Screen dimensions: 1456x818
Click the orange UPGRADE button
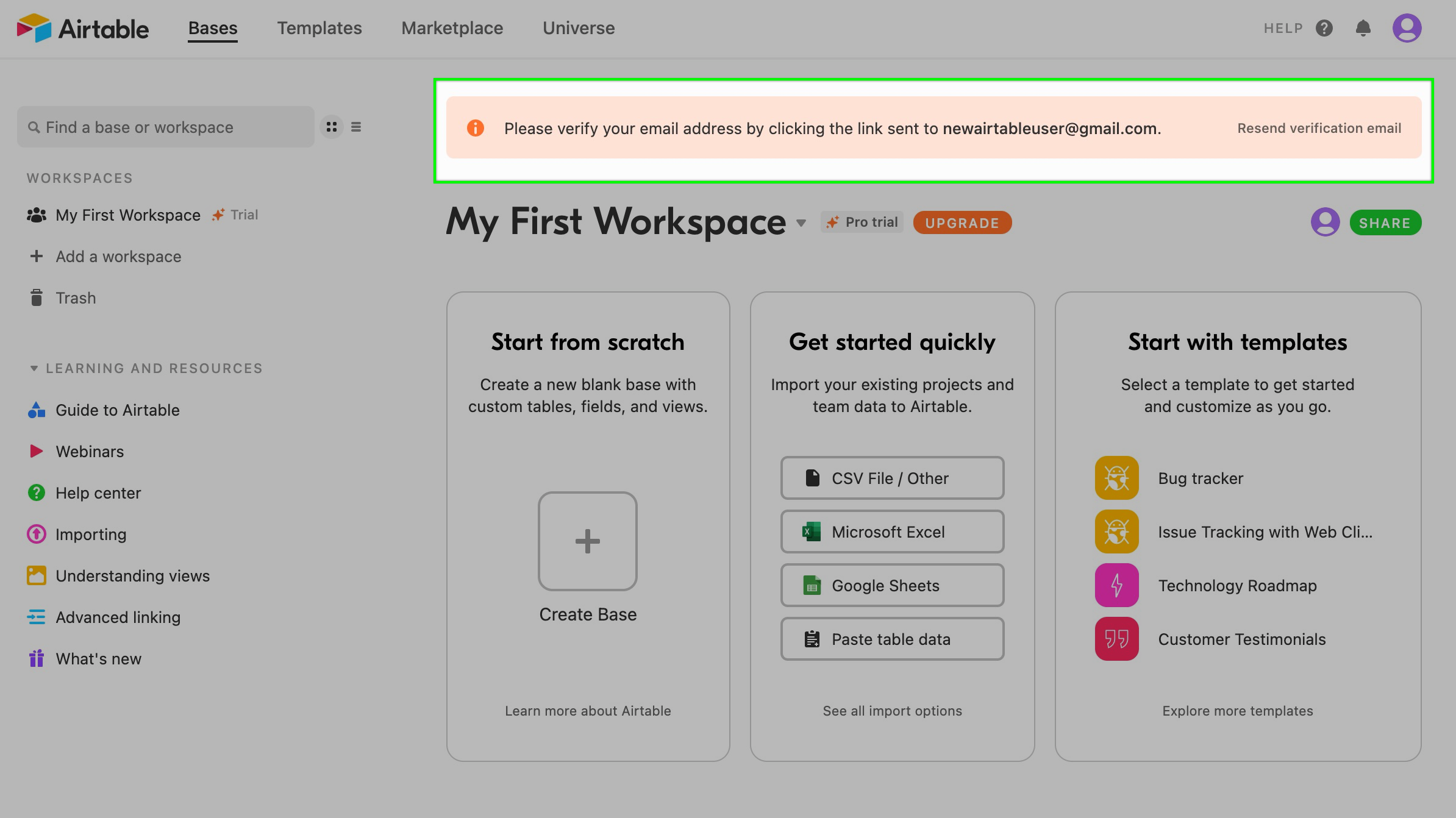click(962, 223)
